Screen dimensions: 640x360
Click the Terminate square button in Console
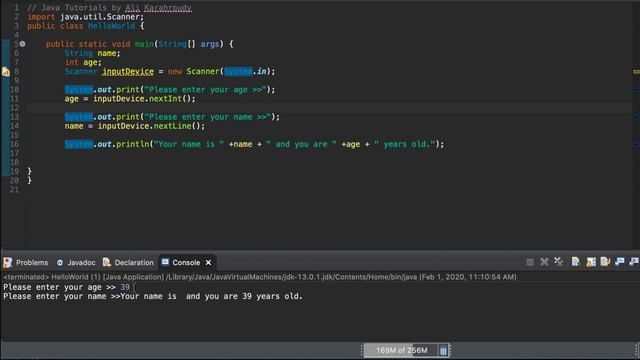530,262
